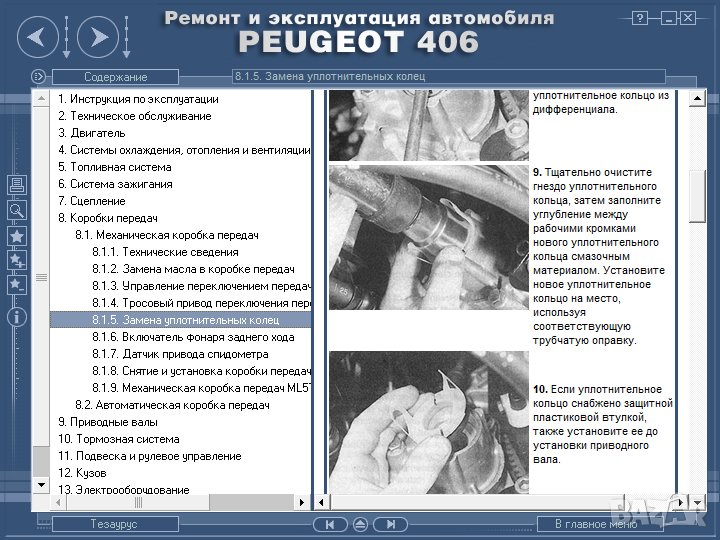
Task: Open the Тезаурус tab
Action: 115,524
